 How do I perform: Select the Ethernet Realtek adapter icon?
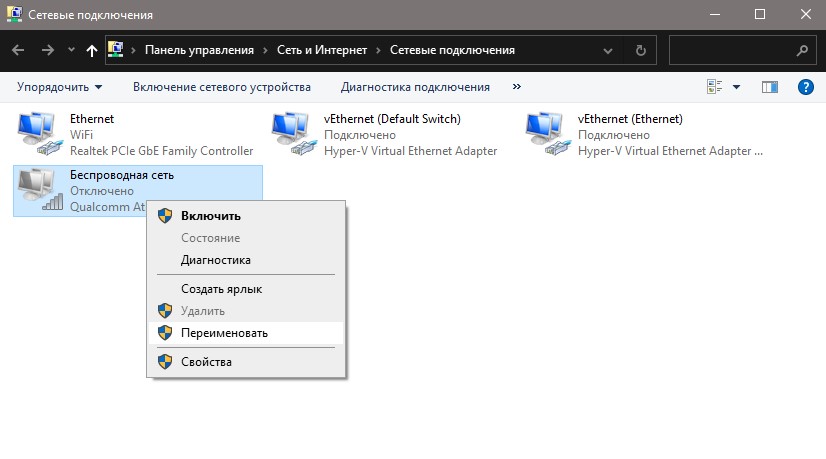tap(40, 134)
